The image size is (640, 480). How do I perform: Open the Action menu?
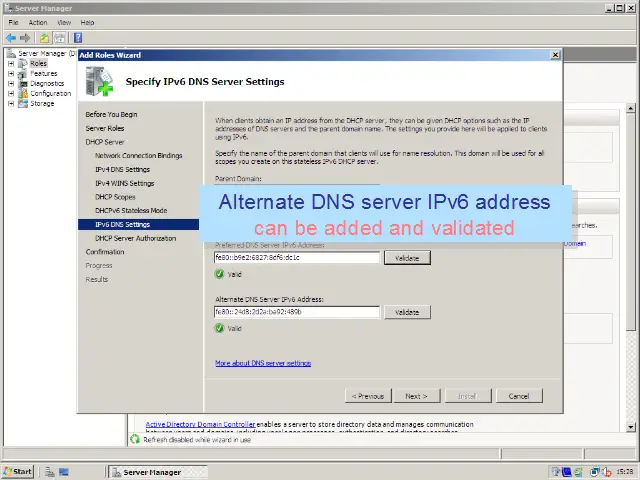tap(38, 22)
